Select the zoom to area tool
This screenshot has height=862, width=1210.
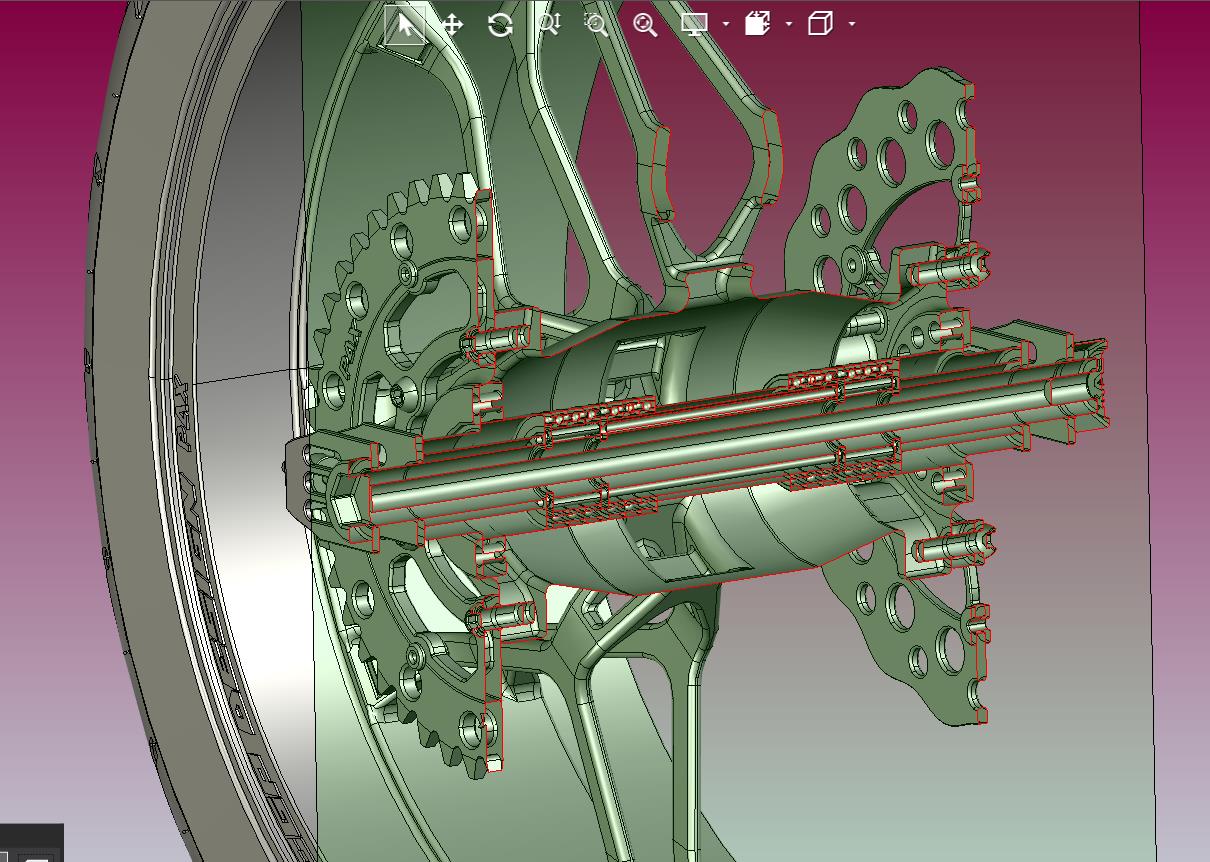pos(597,25)
